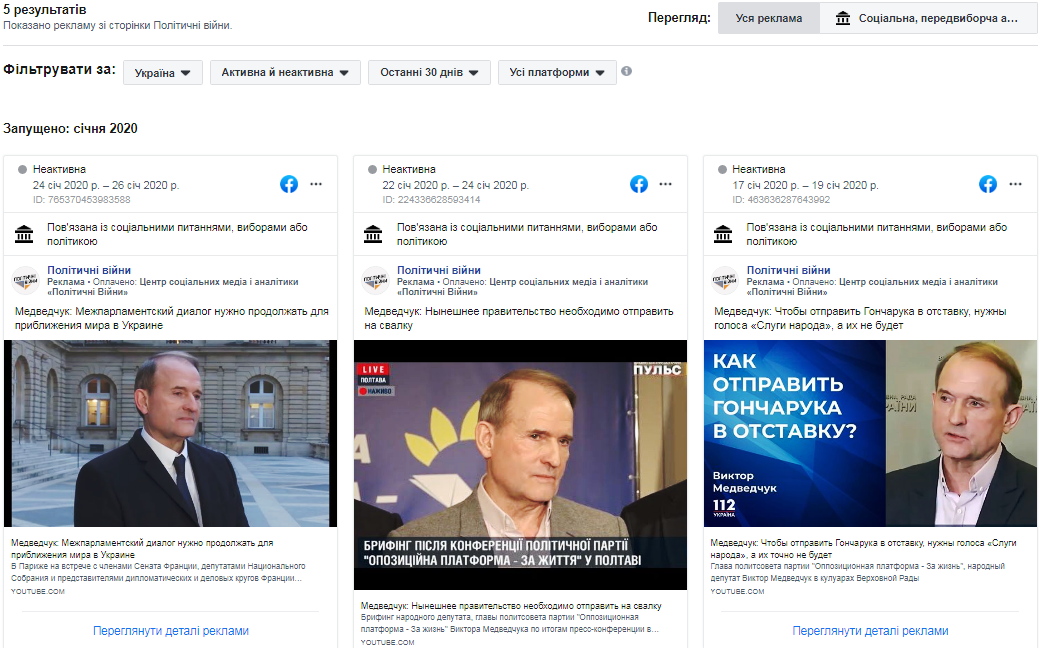Screen dimensions: 1039x648
Task: Open Політичні війни page link in second ad
Action: [x=438, y=270]
